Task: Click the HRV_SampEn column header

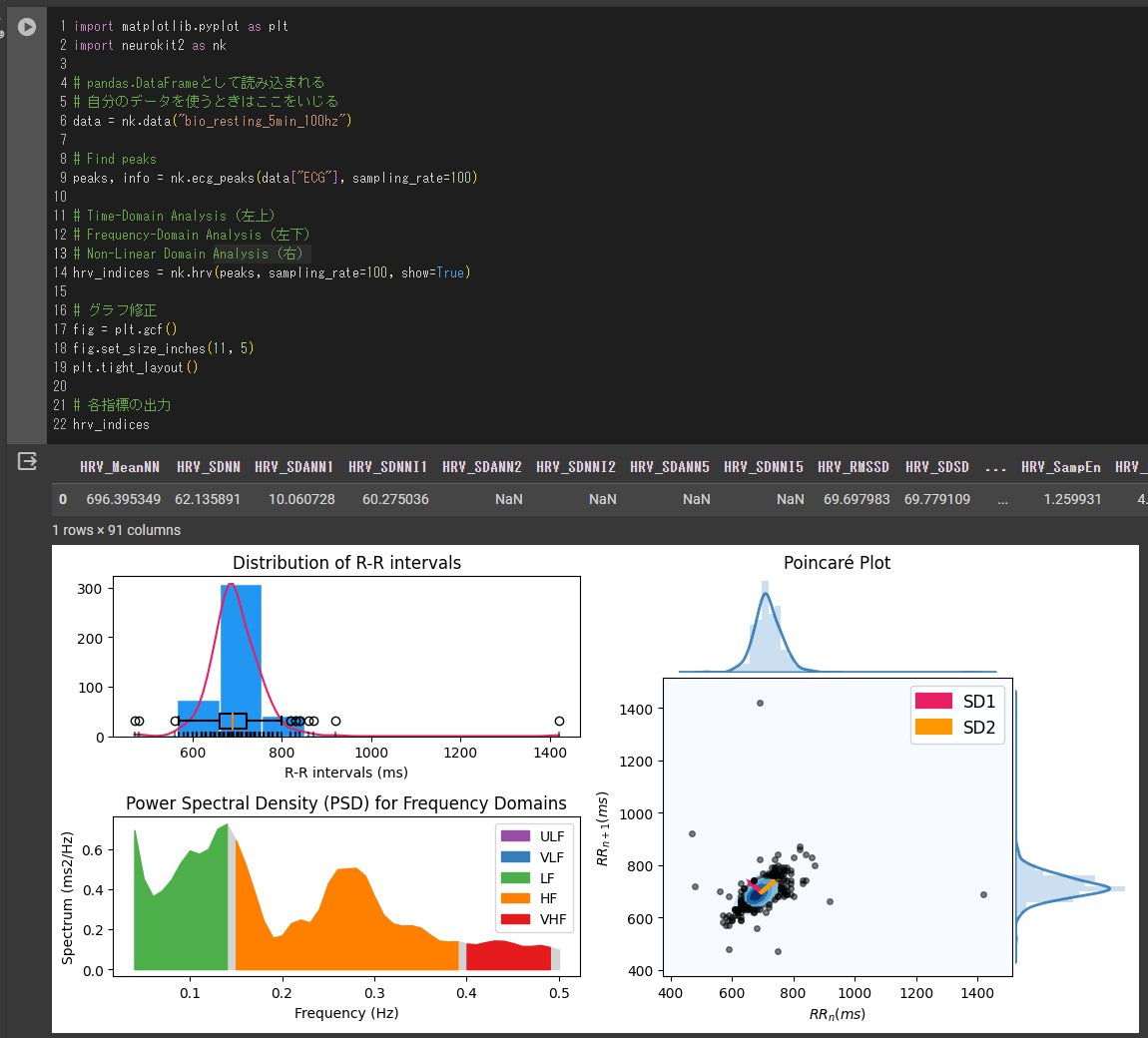Action: (x=1059, y=467)
